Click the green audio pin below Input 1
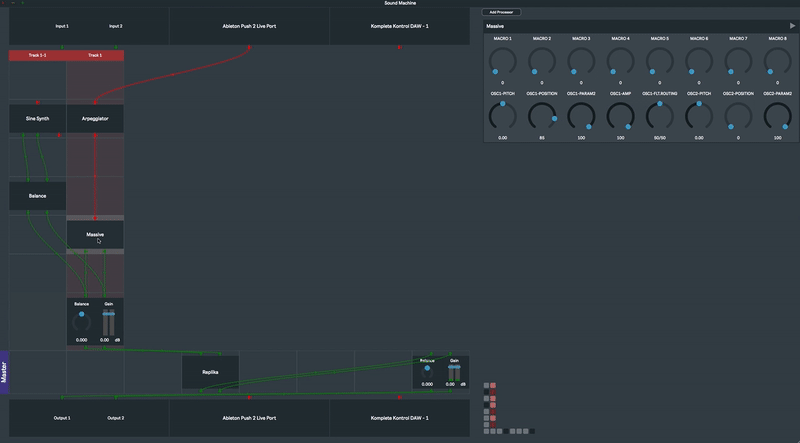 pos(62,47)
